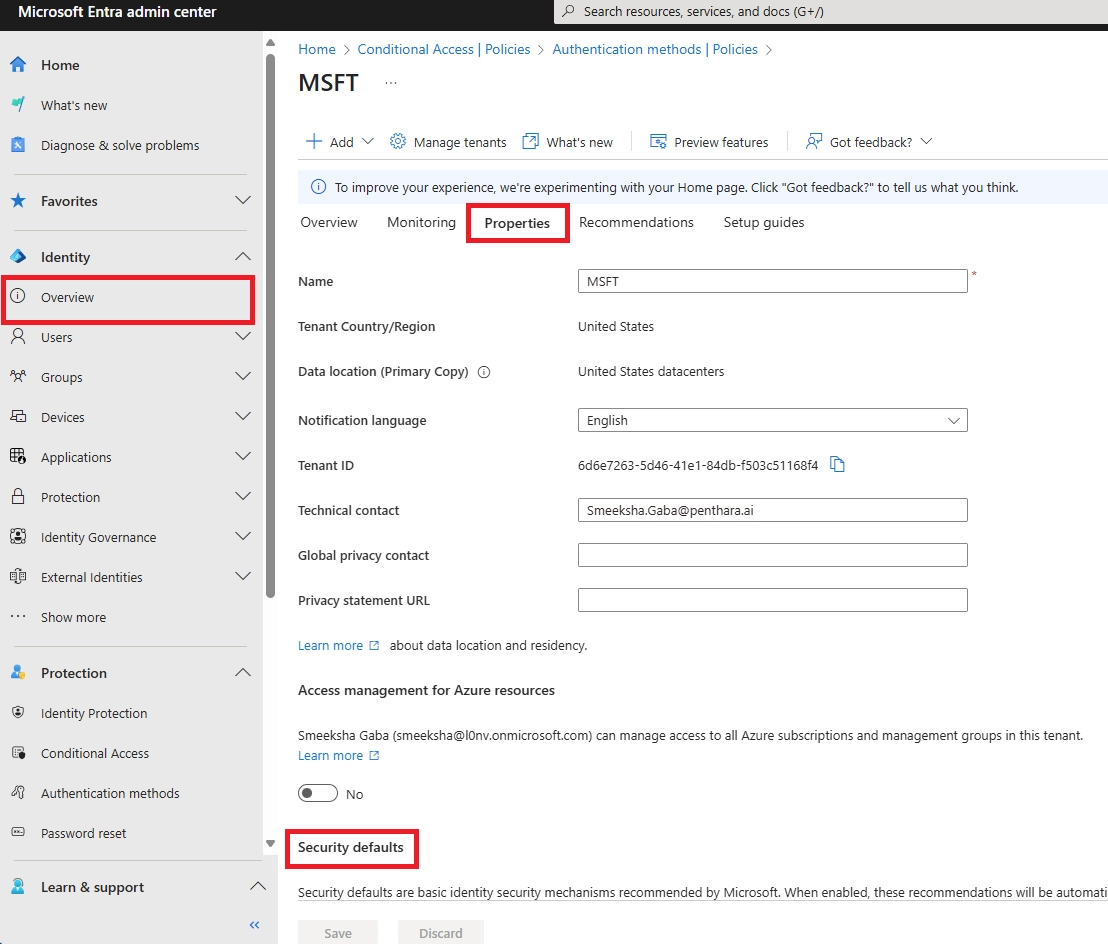Switch to the Recommendations tab
The height and width of the screenshot is (944, 1108).
coord(636,223)
